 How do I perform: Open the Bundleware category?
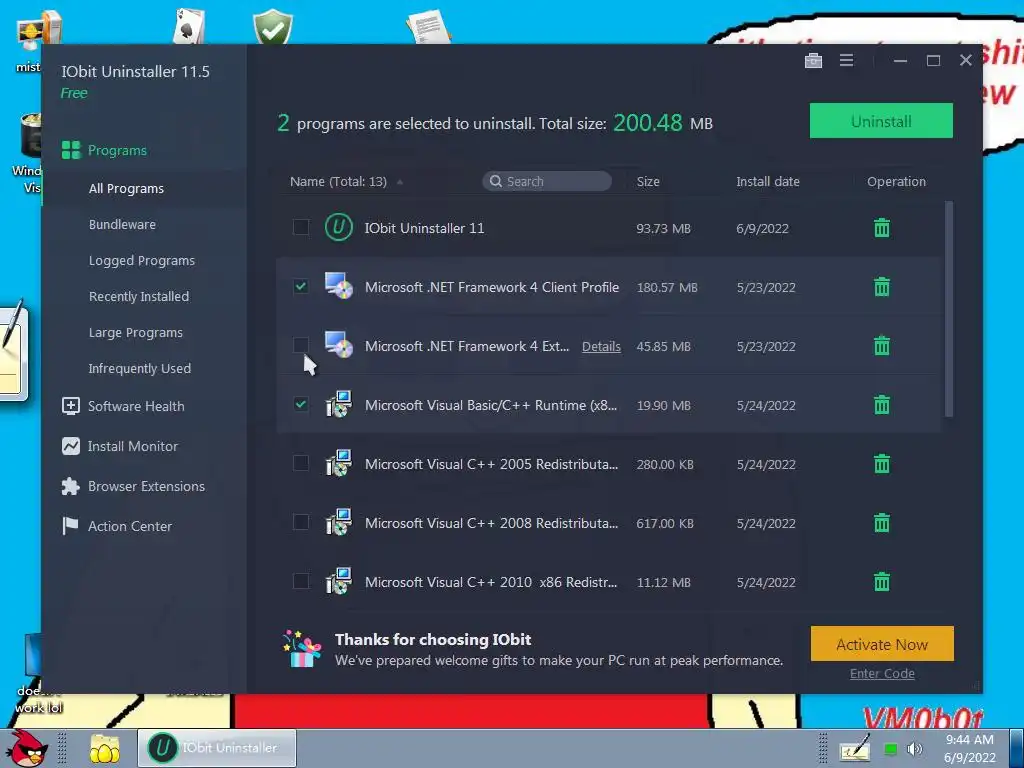(x=122, y=224)
